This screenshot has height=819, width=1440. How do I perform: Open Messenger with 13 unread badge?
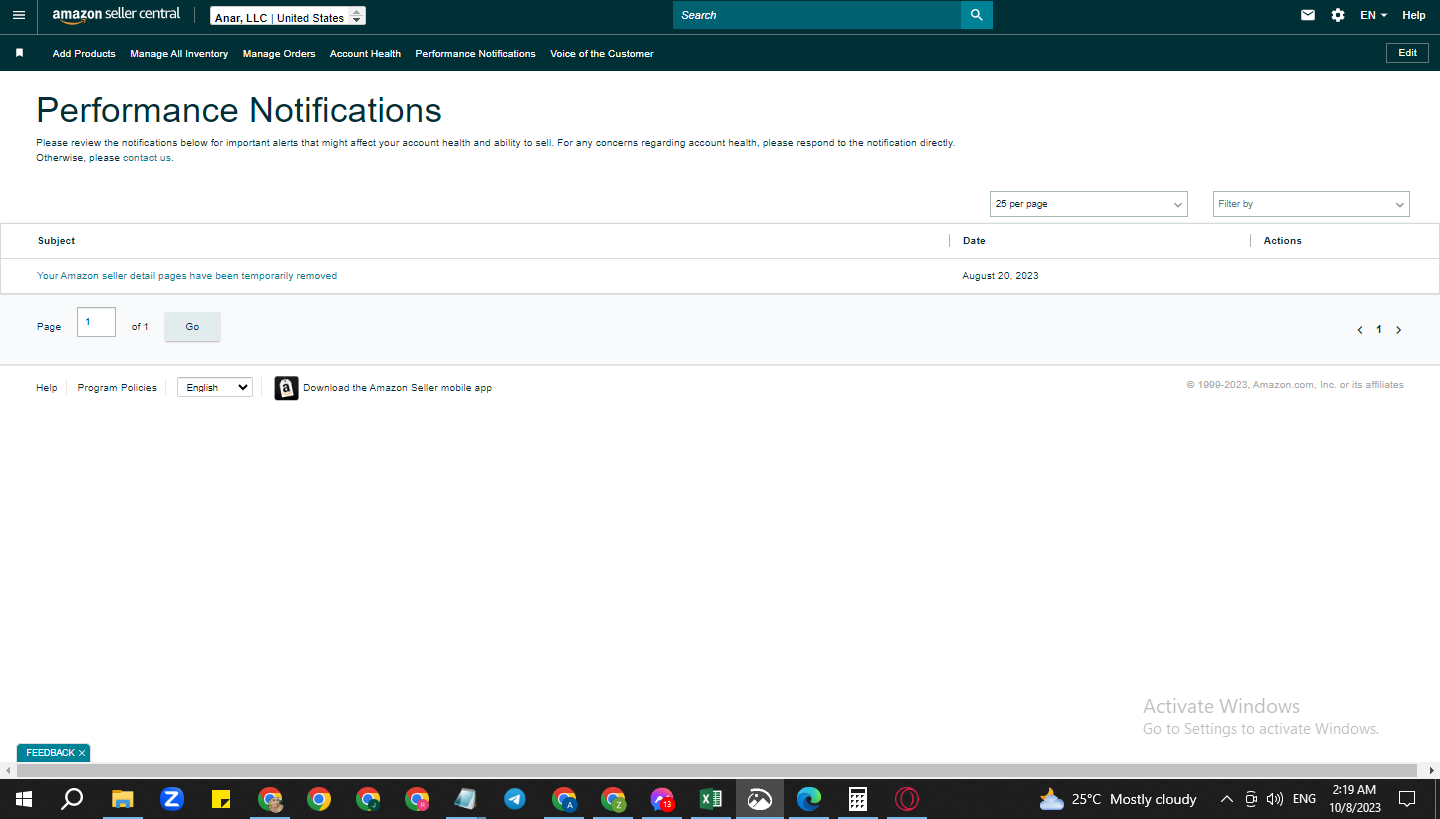662,799
